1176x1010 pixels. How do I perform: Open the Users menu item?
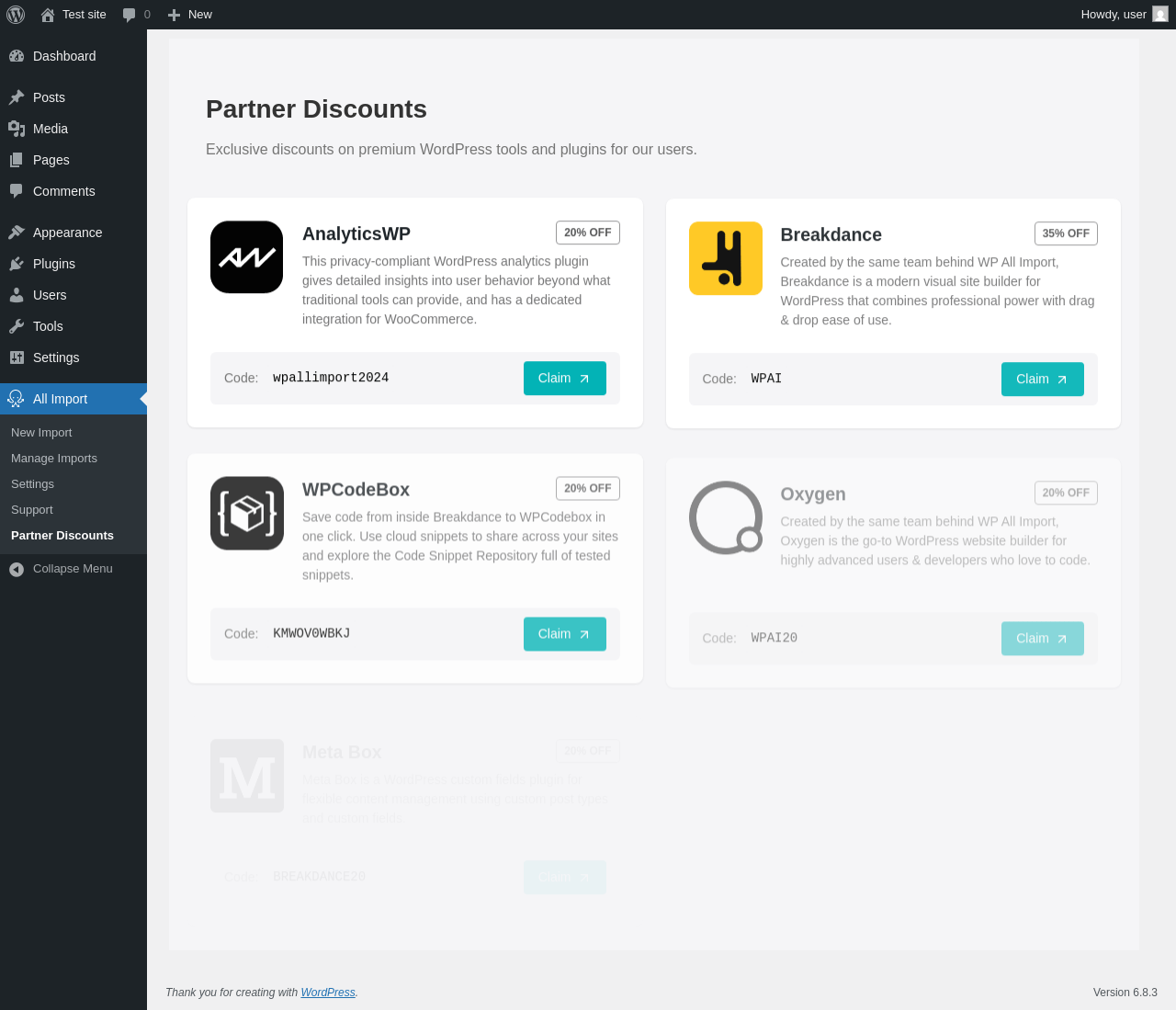tap(73, 295)
